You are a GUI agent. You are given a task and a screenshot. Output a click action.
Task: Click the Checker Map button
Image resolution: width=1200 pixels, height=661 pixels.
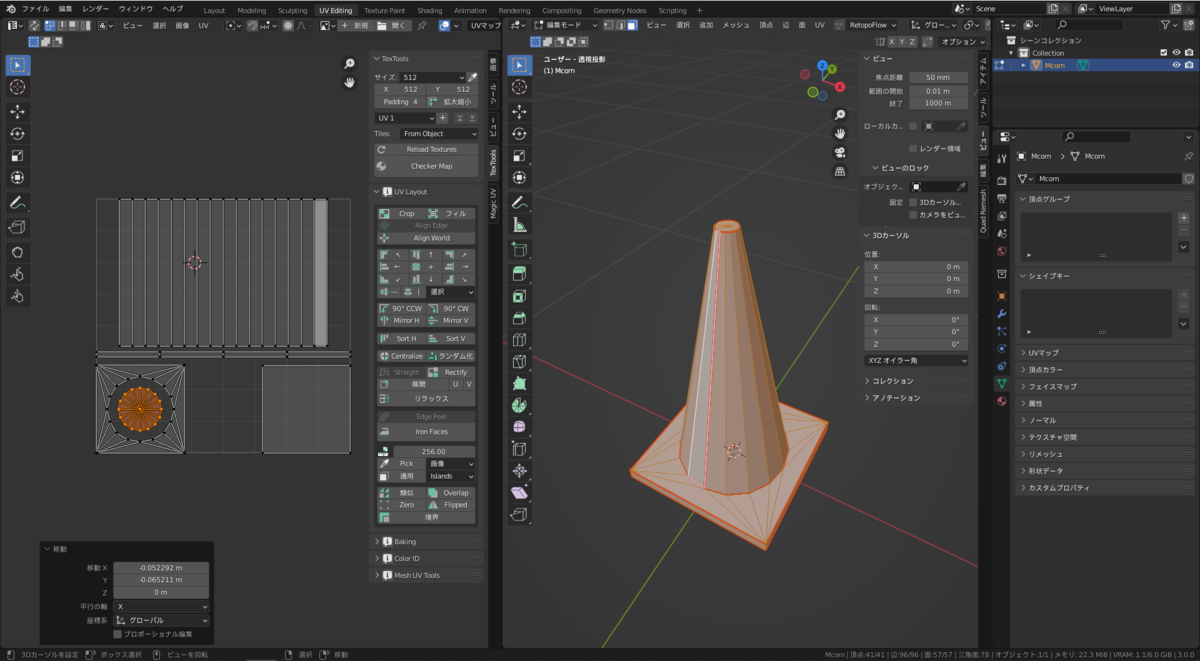click(430, 166)
